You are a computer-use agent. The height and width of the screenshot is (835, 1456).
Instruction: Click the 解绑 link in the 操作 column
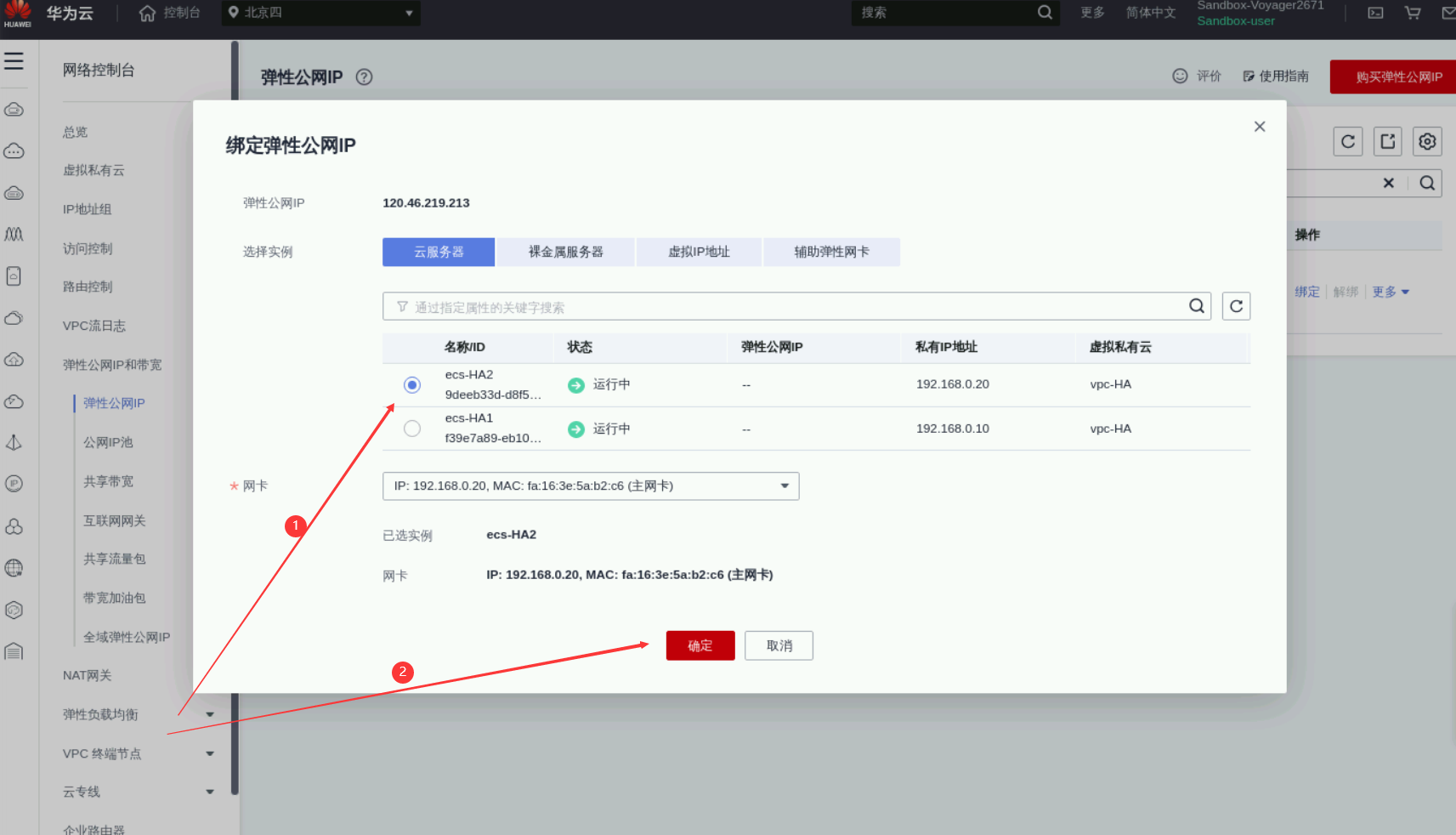[1346, 292]
